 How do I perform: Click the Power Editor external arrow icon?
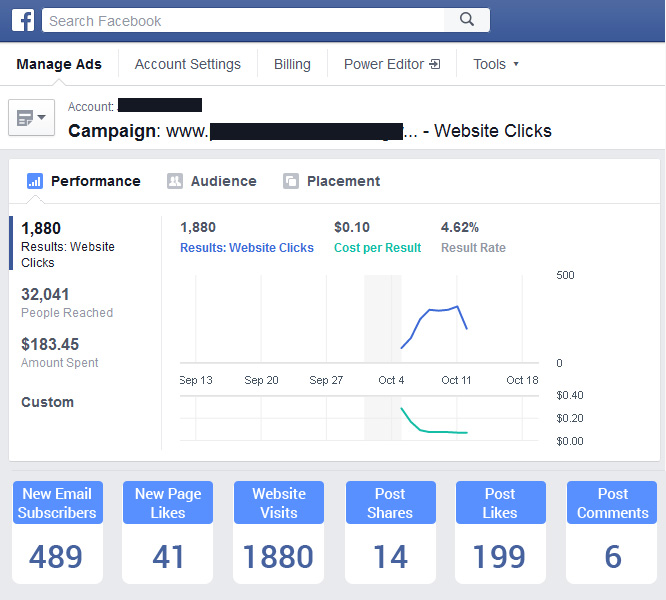click(x=435, y=64)
